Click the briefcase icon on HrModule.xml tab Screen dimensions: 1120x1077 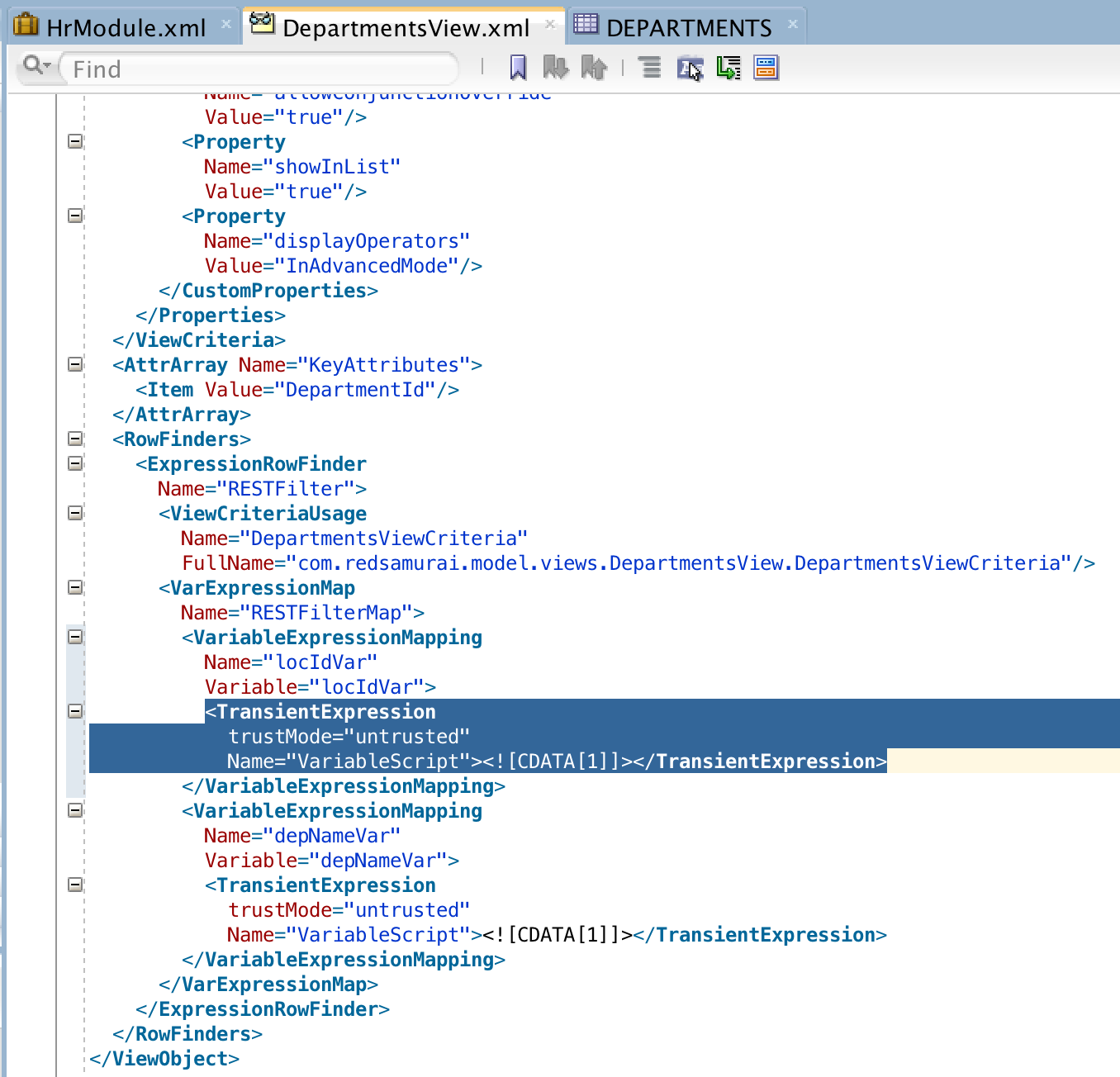coord(26,25)
